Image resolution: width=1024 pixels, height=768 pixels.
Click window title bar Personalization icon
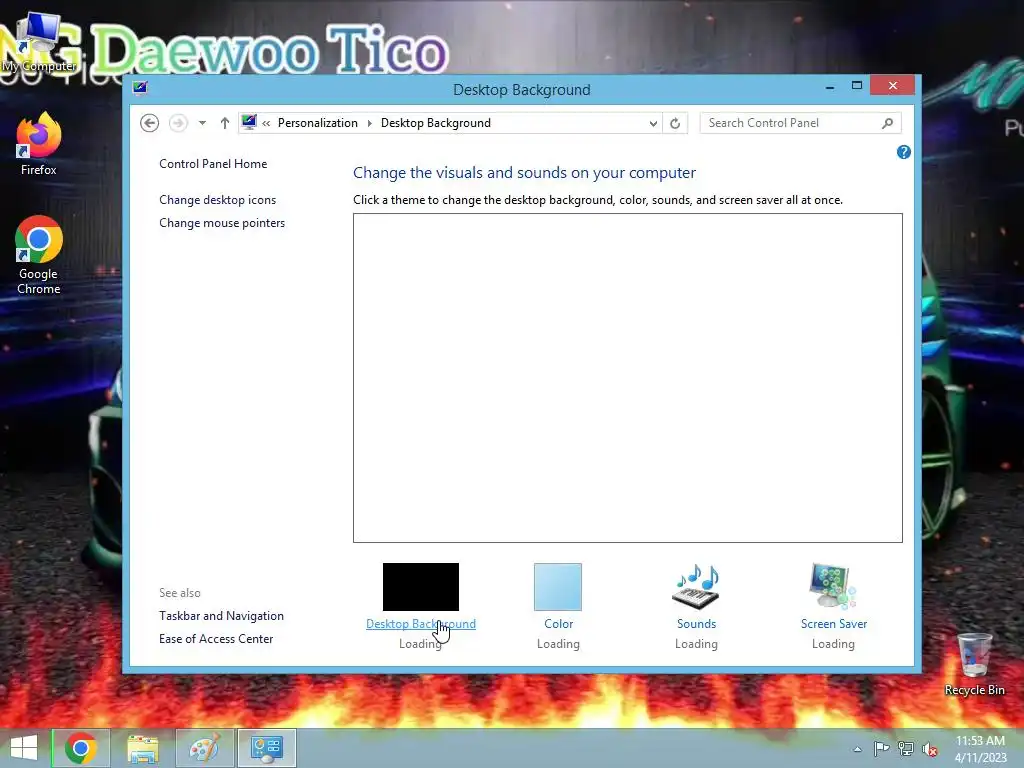tap(140, 88)
